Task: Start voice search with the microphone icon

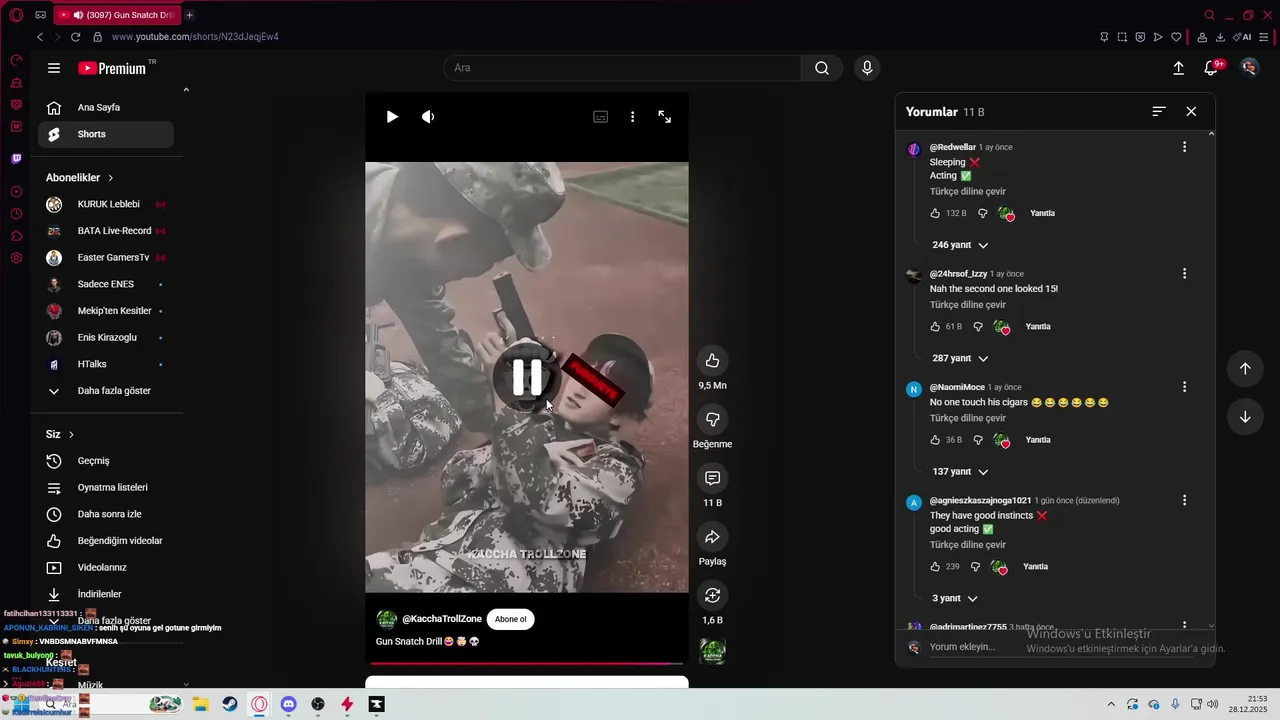Action: [x=867, y=68]
